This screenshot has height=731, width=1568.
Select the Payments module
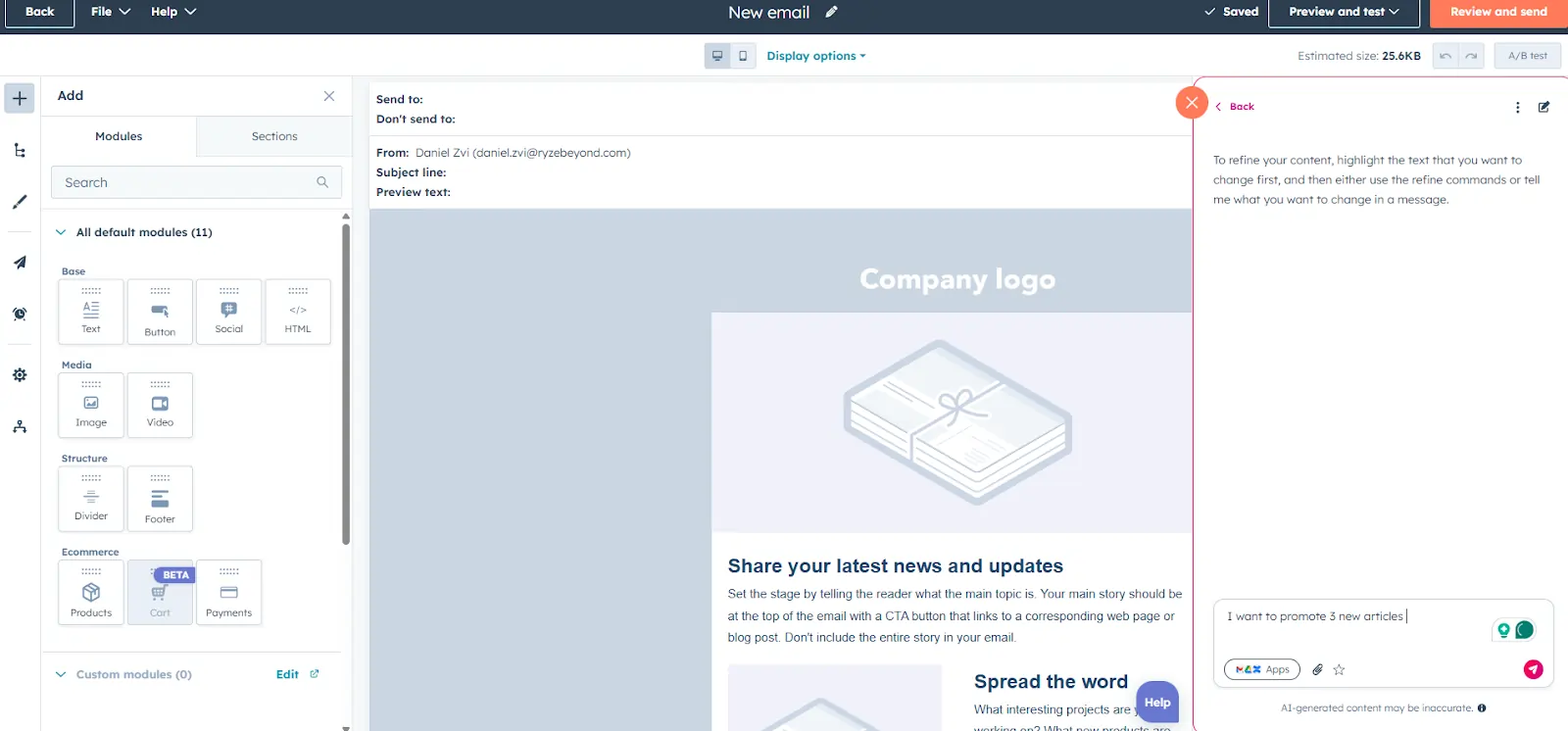tap(228, 592)
